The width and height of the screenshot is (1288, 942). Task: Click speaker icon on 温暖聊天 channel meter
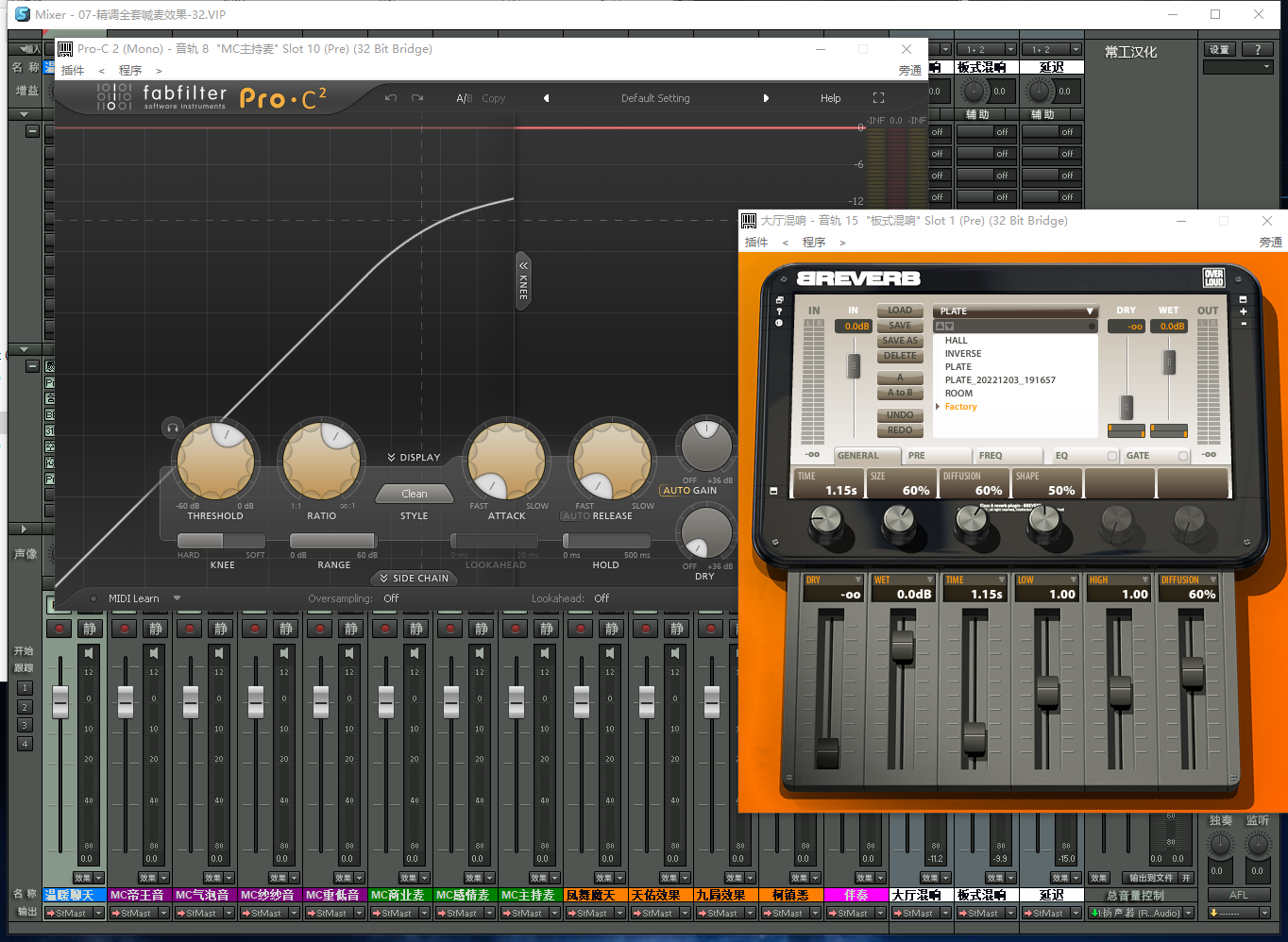click(x=89, y=653)
